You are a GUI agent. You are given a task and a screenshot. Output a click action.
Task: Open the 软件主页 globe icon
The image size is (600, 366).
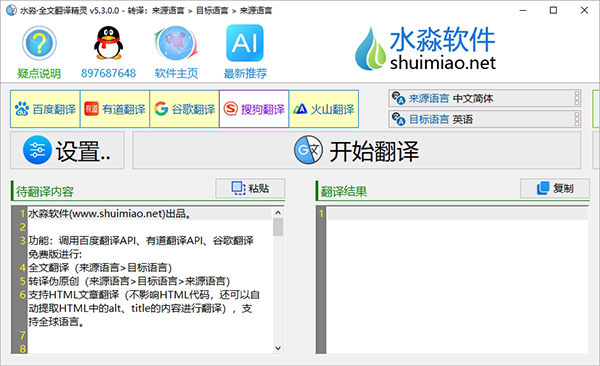(176, 43)
